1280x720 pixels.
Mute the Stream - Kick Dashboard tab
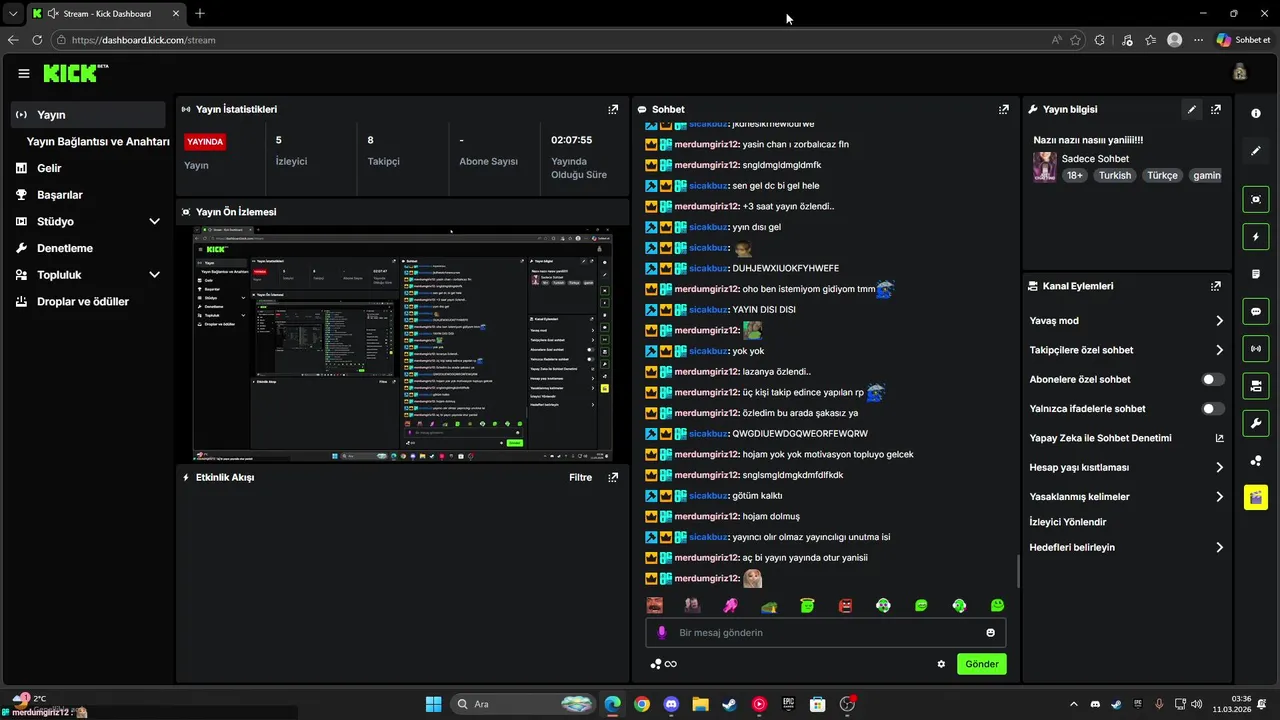click(52, 14)
